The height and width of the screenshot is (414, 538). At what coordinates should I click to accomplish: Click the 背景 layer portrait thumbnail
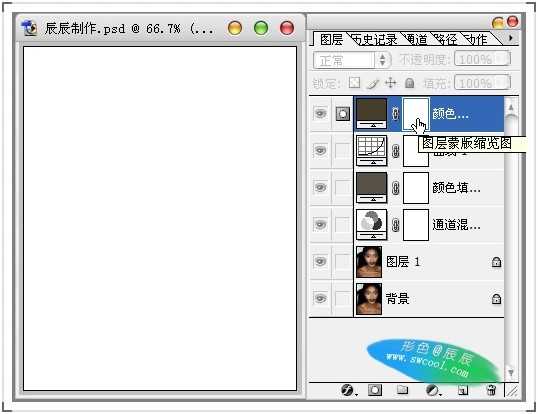click(369, 299)
